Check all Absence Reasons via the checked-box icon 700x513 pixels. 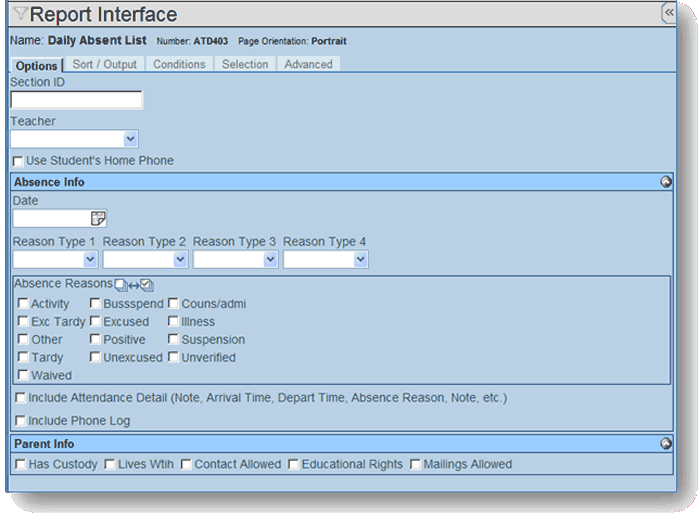[x=147, y=284]
